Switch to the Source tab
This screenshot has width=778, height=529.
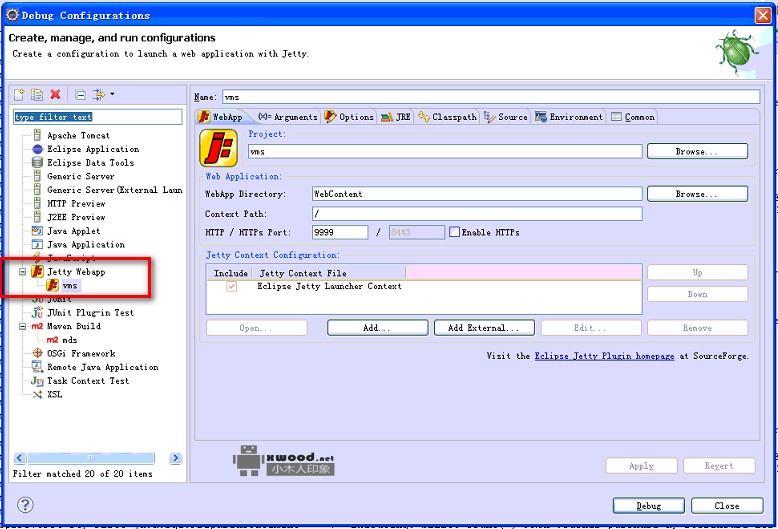click(506, 117)
